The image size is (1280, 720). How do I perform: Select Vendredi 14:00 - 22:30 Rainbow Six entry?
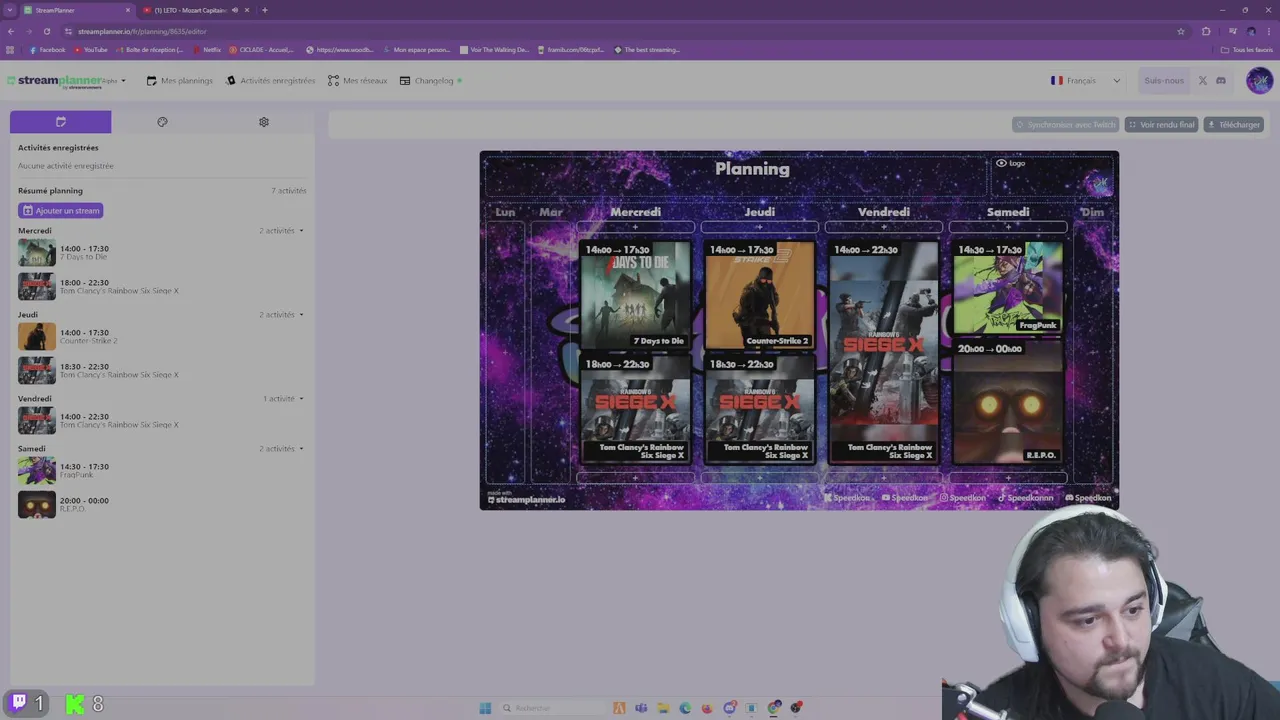[x=160, y=421]
